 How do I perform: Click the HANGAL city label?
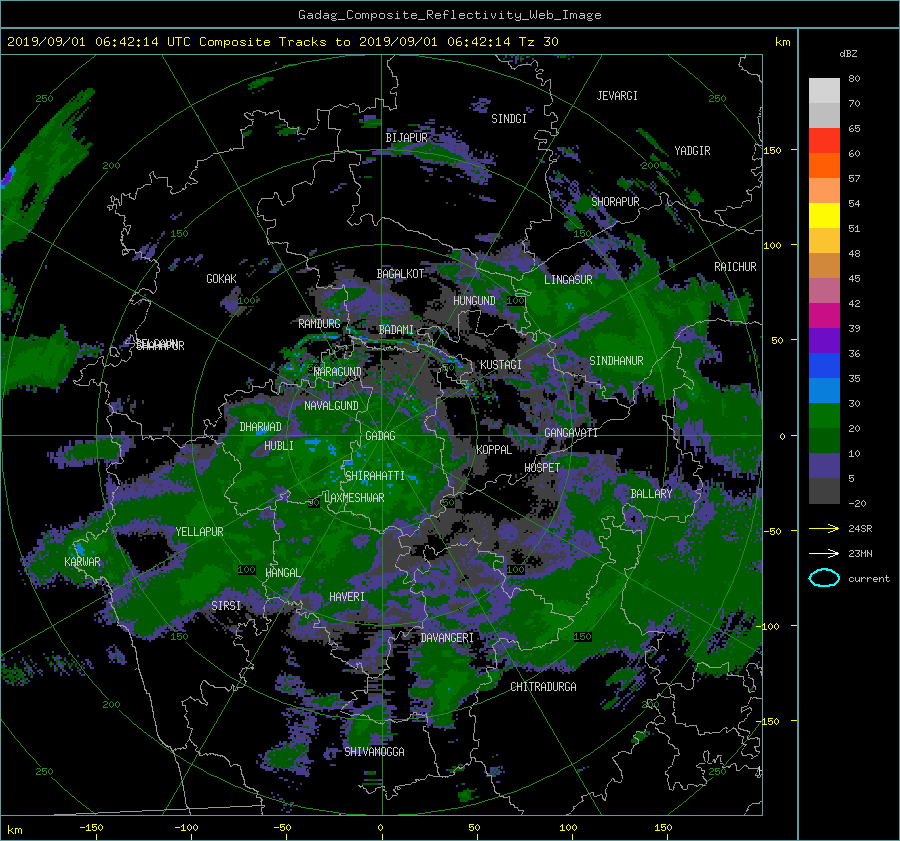283,573
